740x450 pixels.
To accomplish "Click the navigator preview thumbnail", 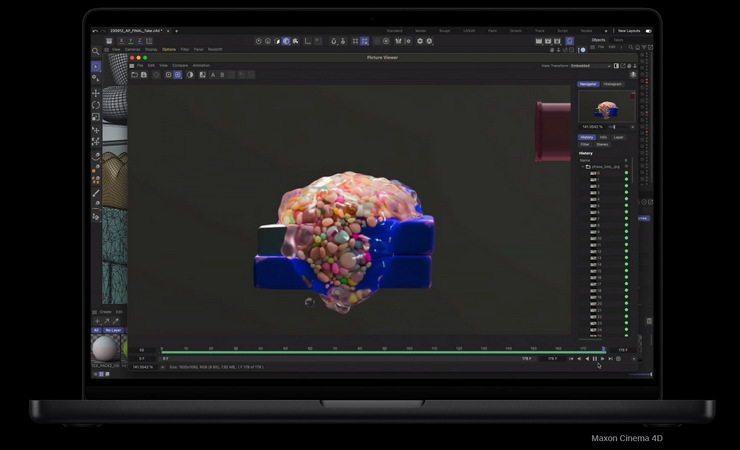I will click(x=605, y=107).
